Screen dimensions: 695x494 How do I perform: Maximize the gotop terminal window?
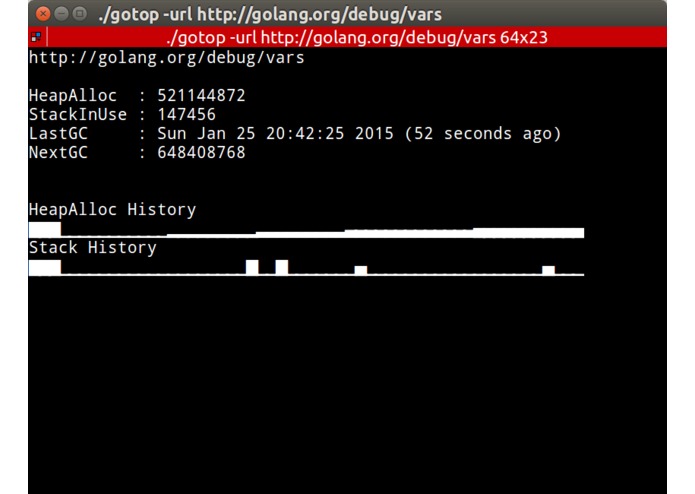[x=79, y=14]
